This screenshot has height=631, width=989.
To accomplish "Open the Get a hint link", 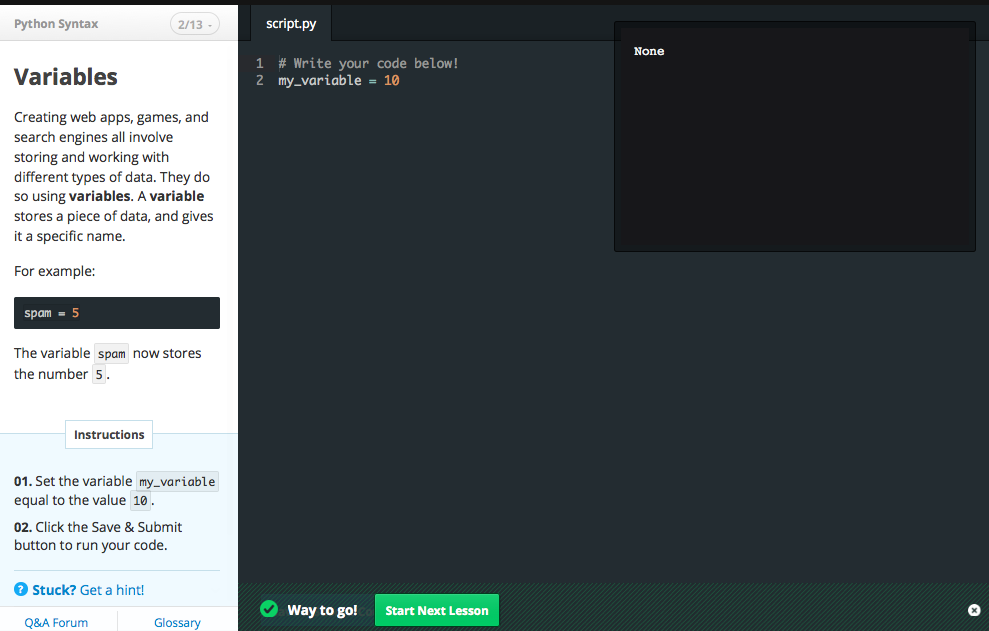I will (112, 590).
